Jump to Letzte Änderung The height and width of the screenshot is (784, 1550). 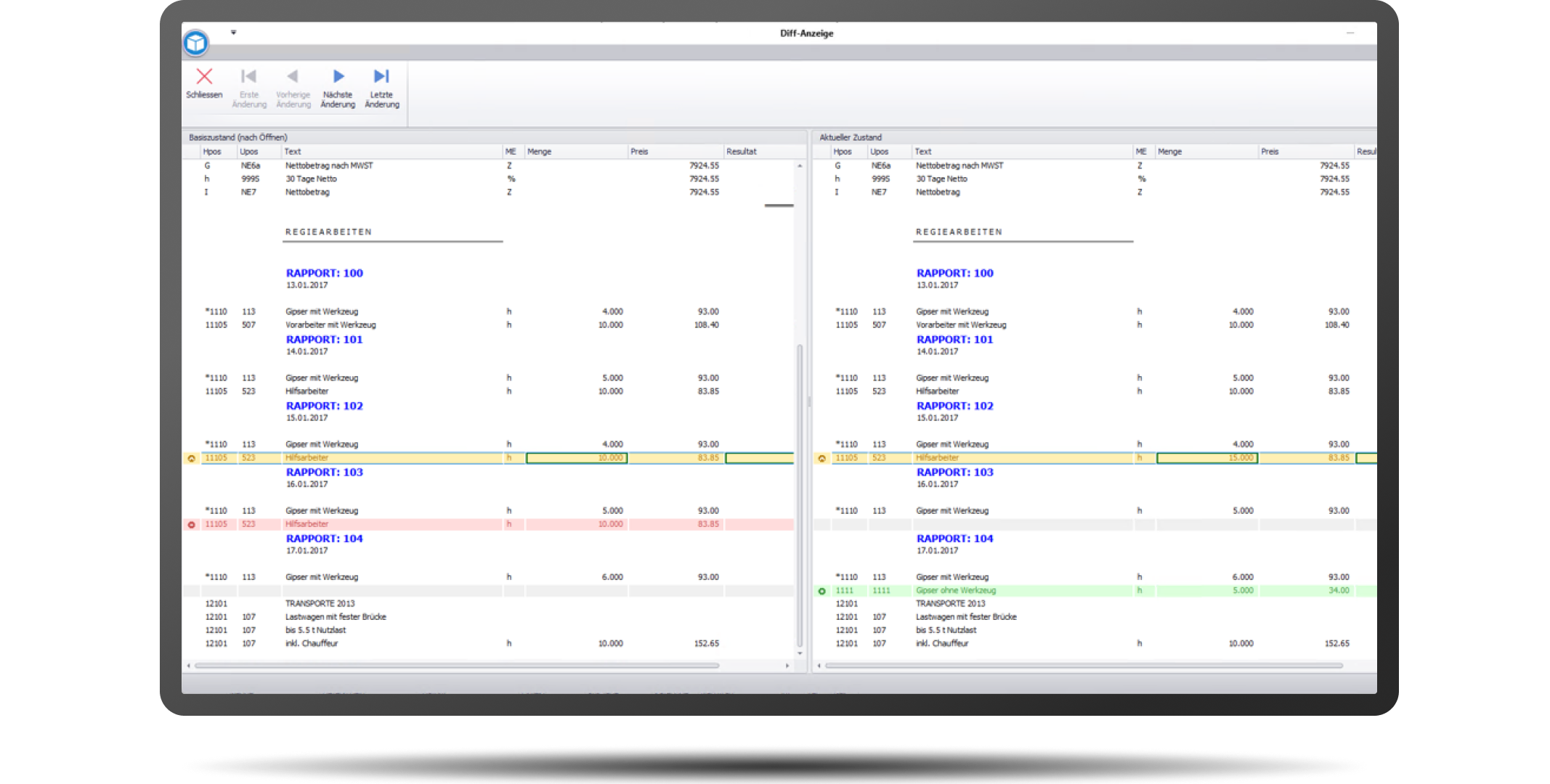pos(382,87)
